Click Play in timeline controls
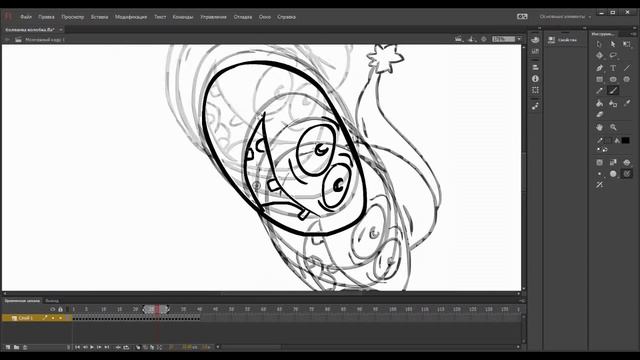 point(92,347)
